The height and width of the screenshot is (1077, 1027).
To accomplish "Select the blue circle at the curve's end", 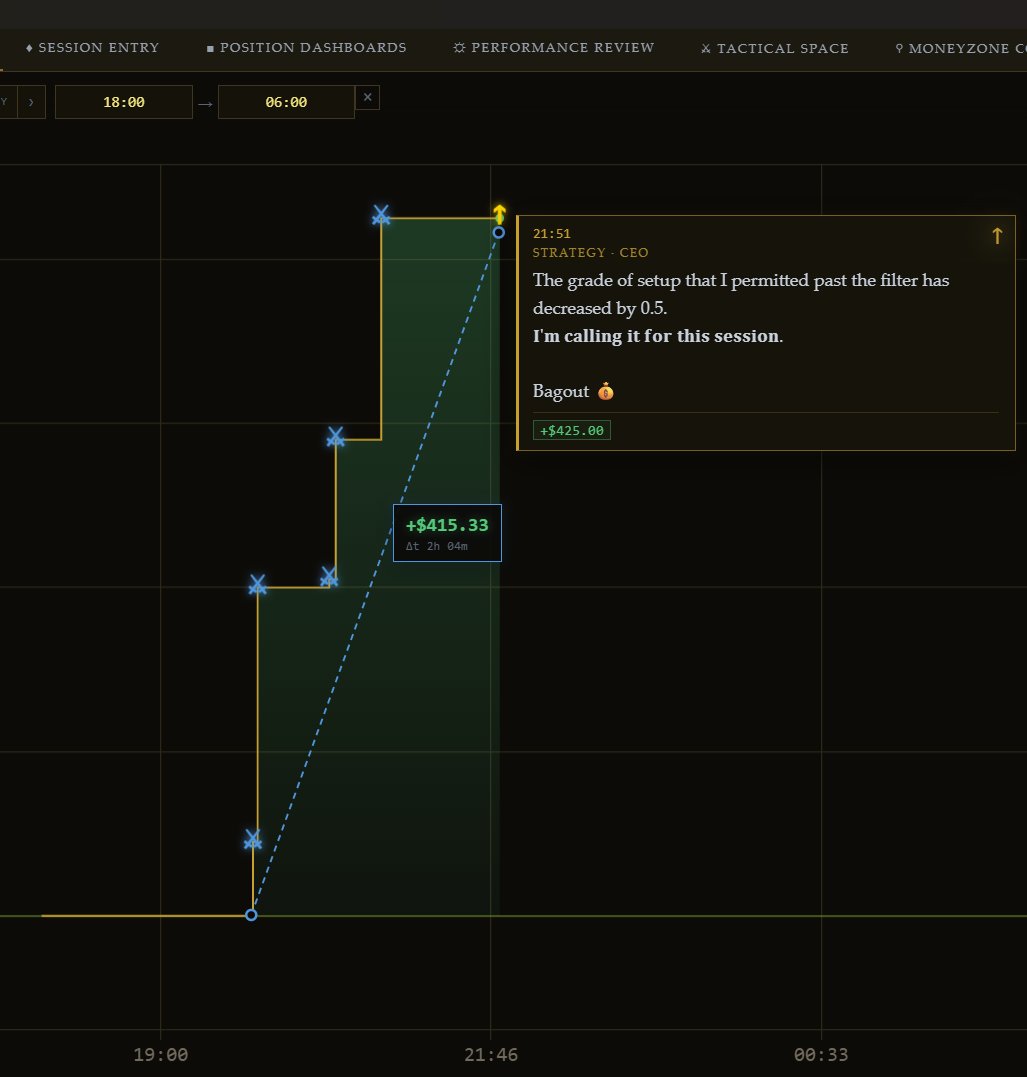I will tap(499, 233).
